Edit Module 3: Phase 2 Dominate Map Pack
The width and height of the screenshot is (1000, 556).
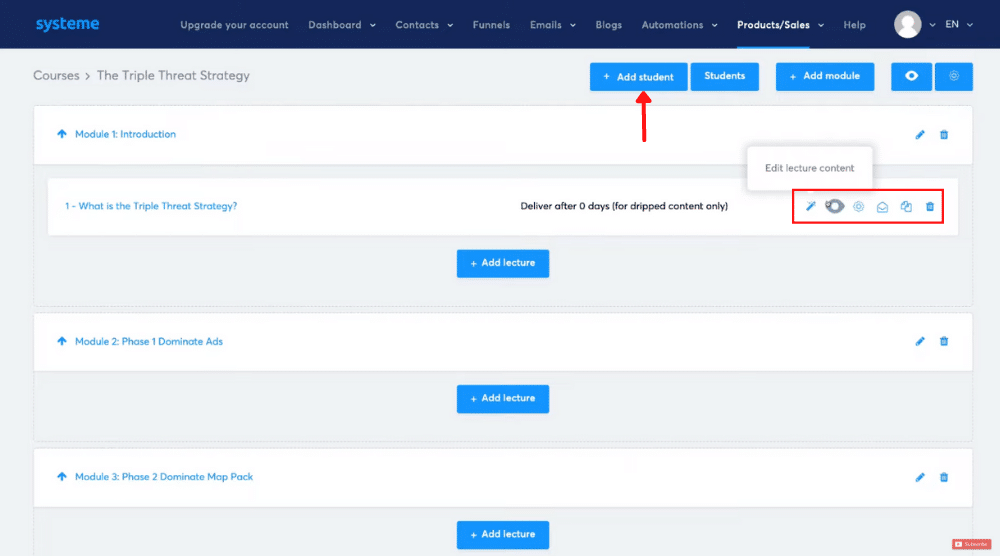(x=920, y=477)
